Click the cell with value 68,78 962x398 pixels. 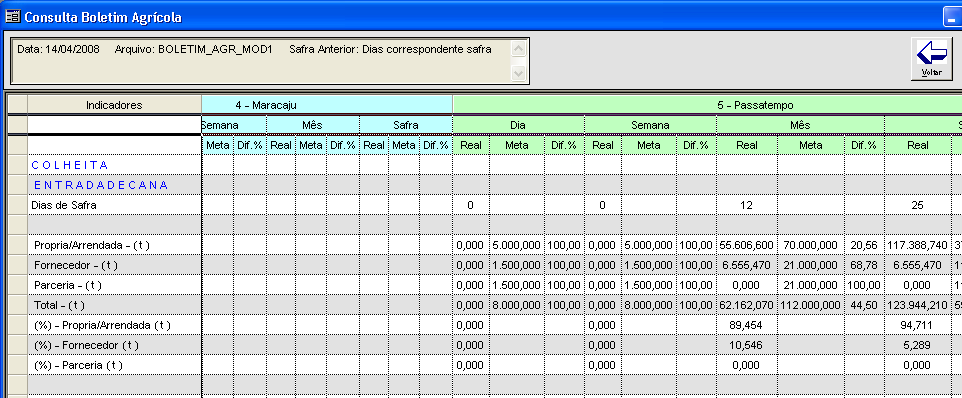click(864, 265)
